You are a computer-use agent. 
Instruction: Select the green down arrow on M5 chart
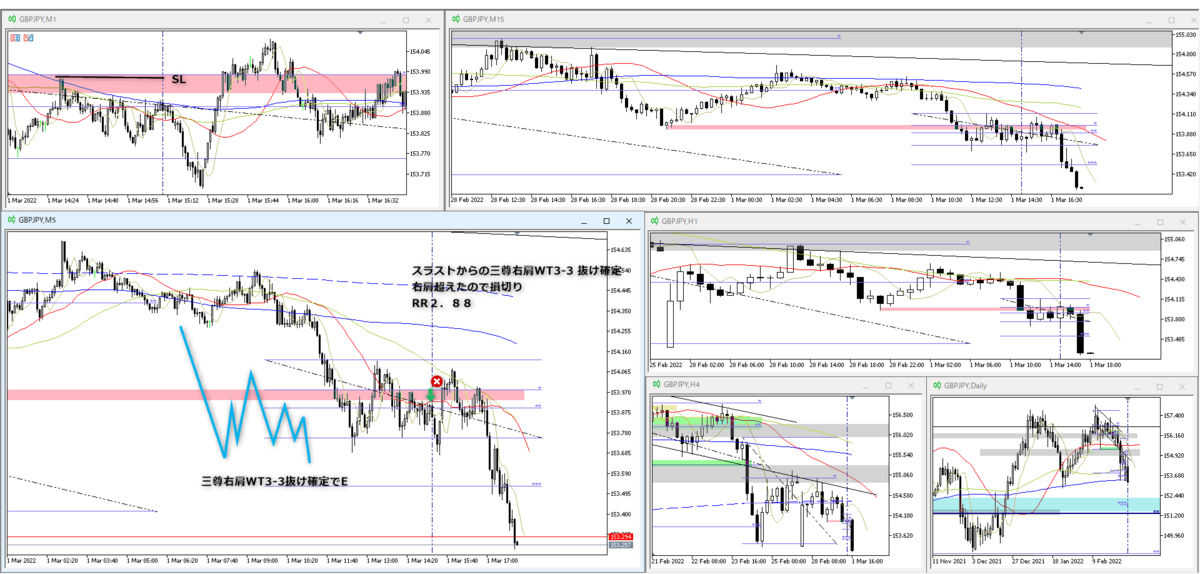point(430,395)
